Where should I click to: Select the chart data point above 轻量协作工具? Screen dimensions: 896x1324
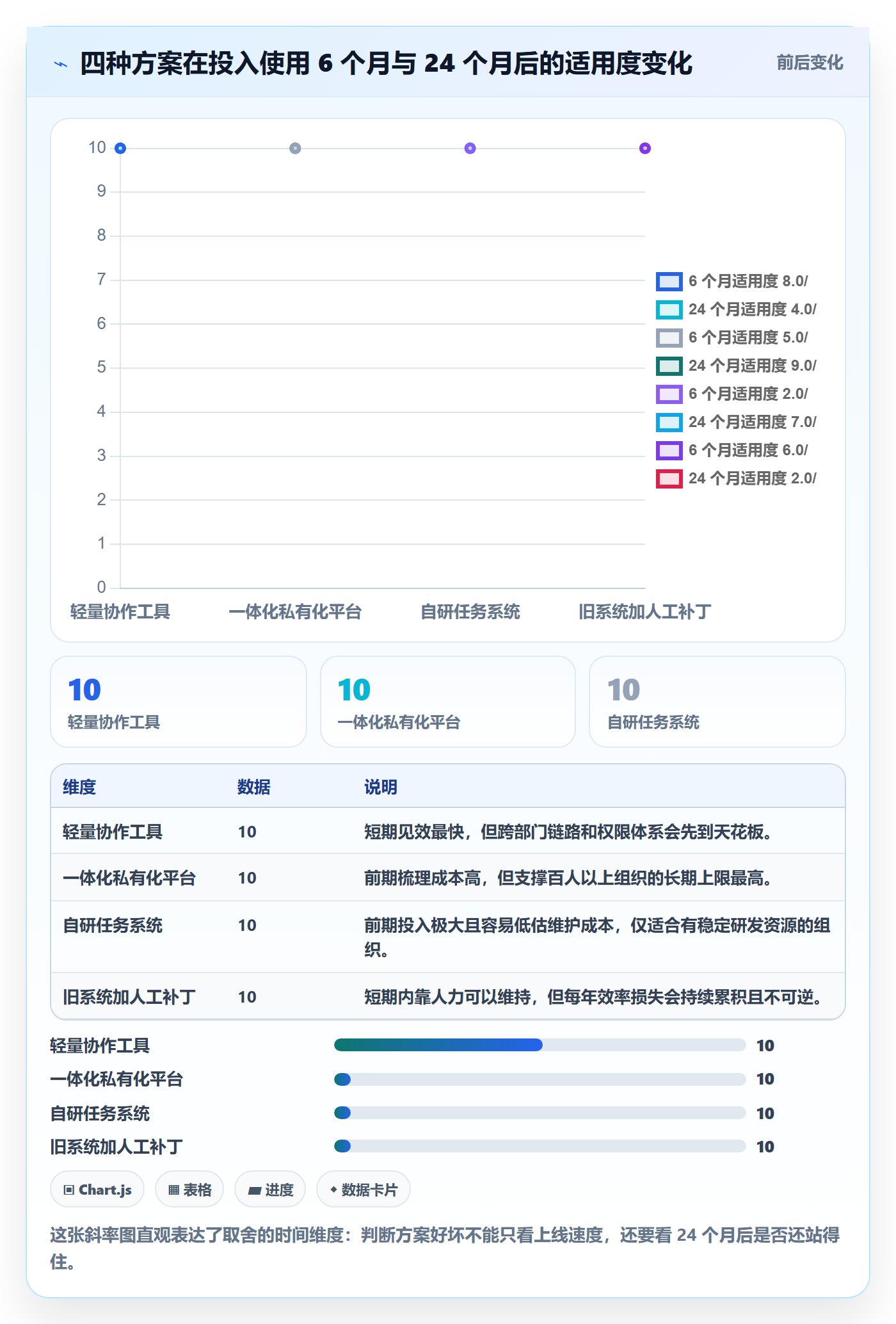click(120, 149)
